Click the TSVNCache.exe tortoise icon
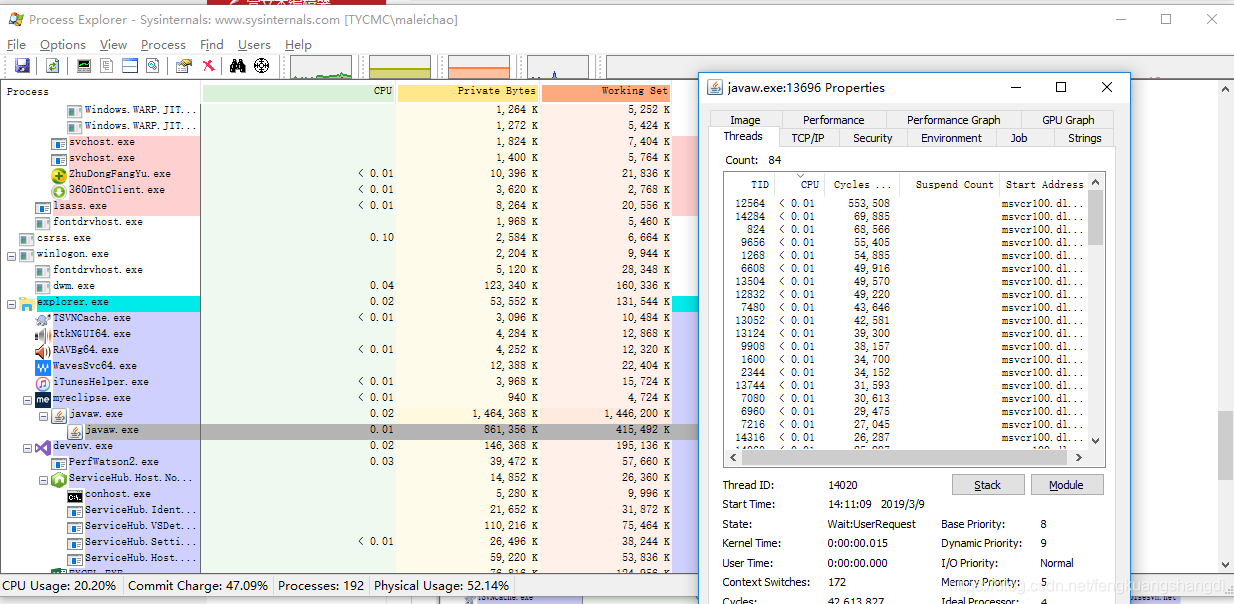1234x604 pixels. [x=43, y=318]
